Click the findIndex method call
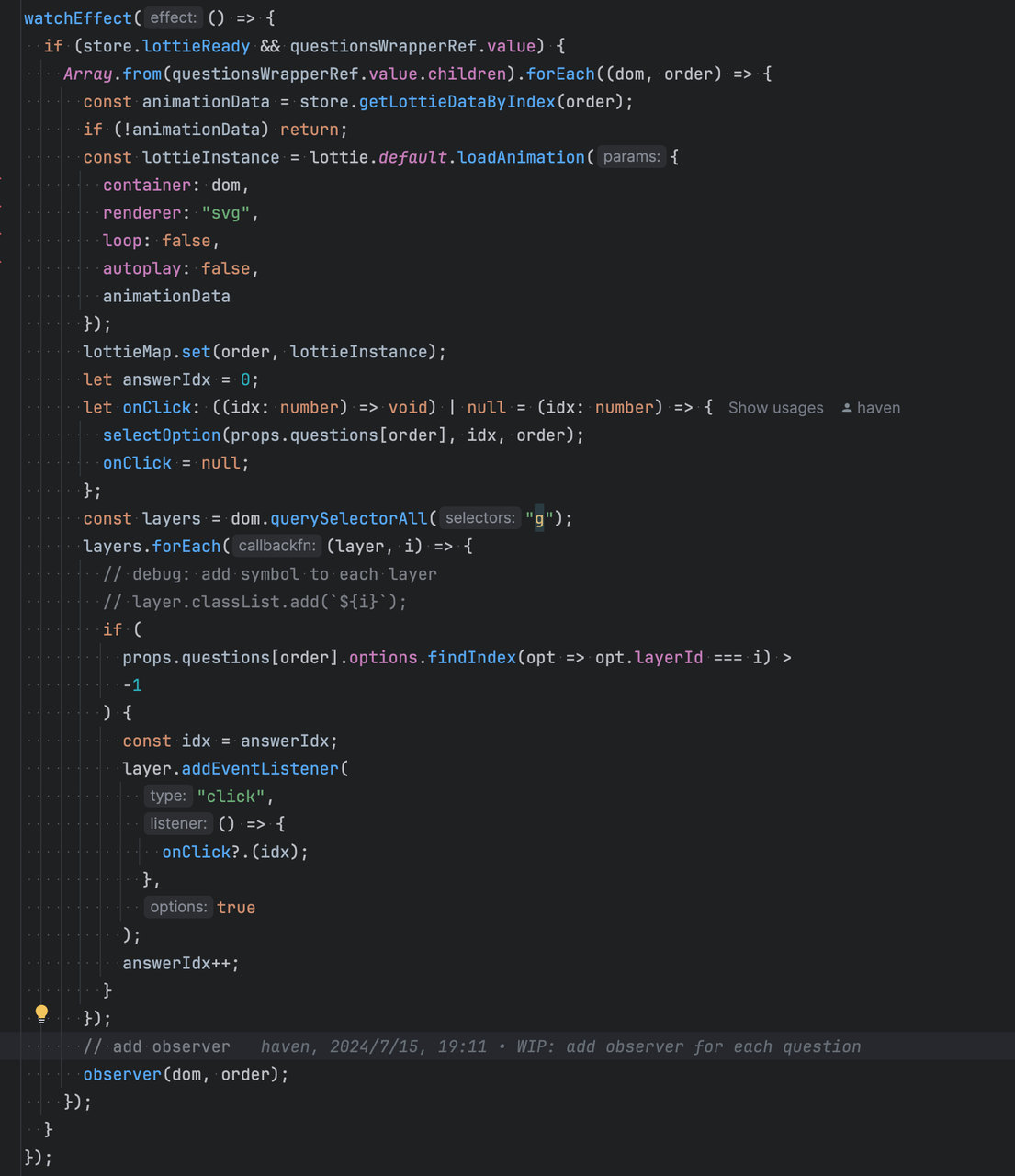The height and width of the screenshot is (1176, 1015). point(472,658)
